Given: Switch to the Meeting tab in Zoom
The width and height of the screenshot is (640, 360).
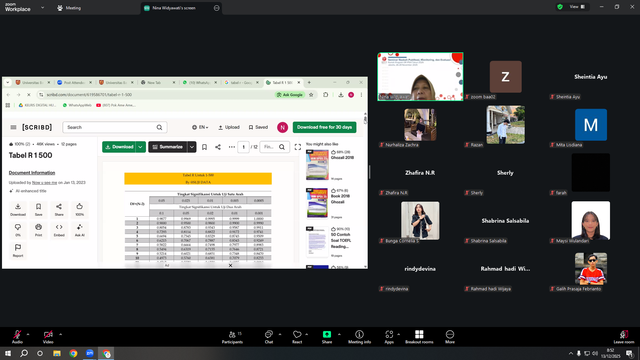Looking at the screenshot, I should click(x=69, y=8).
